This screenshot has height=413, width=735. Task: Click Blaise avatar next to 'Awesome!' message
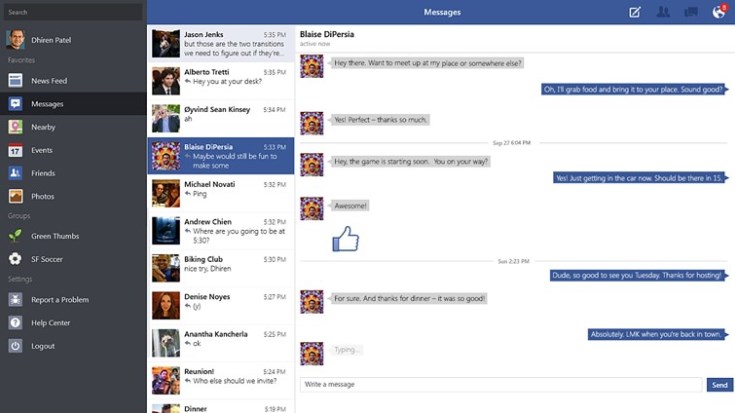312,208
